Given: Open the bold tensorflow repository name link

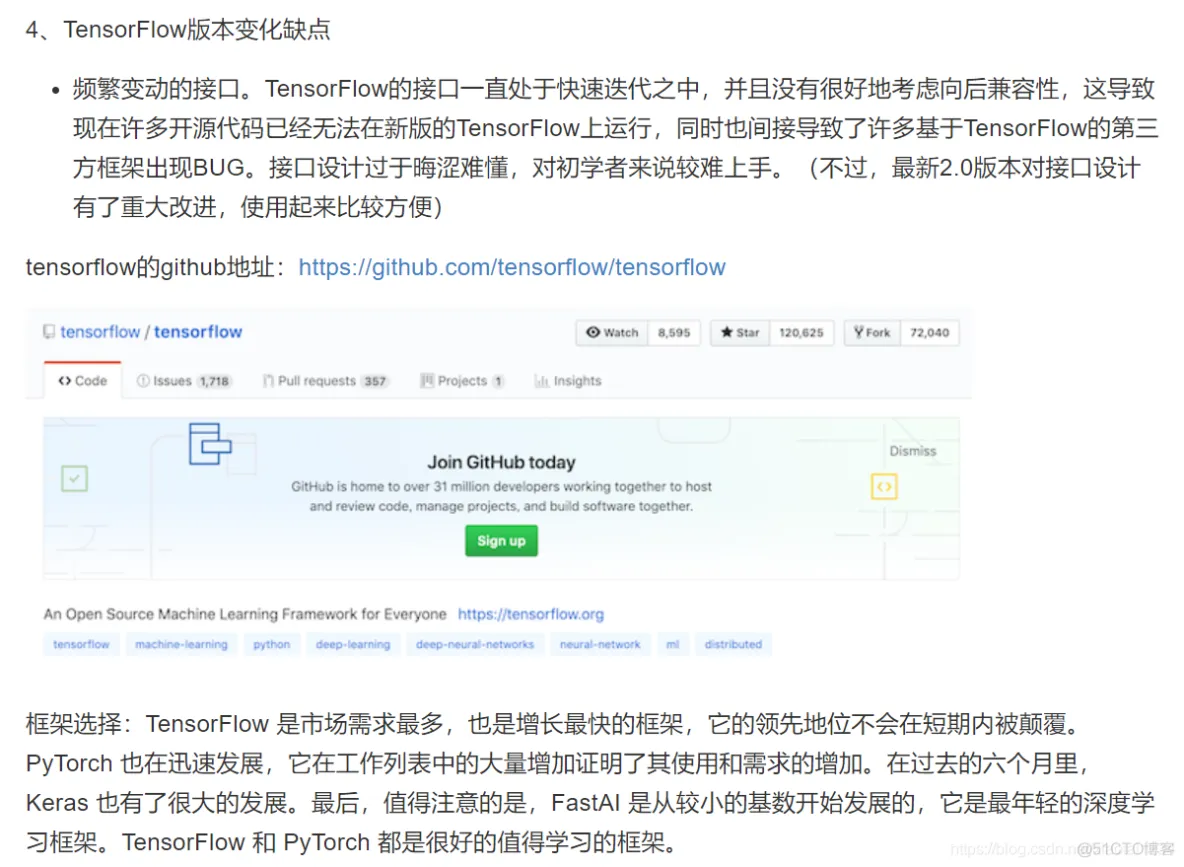Looking at the screenshot, I should tap(198, 332).
